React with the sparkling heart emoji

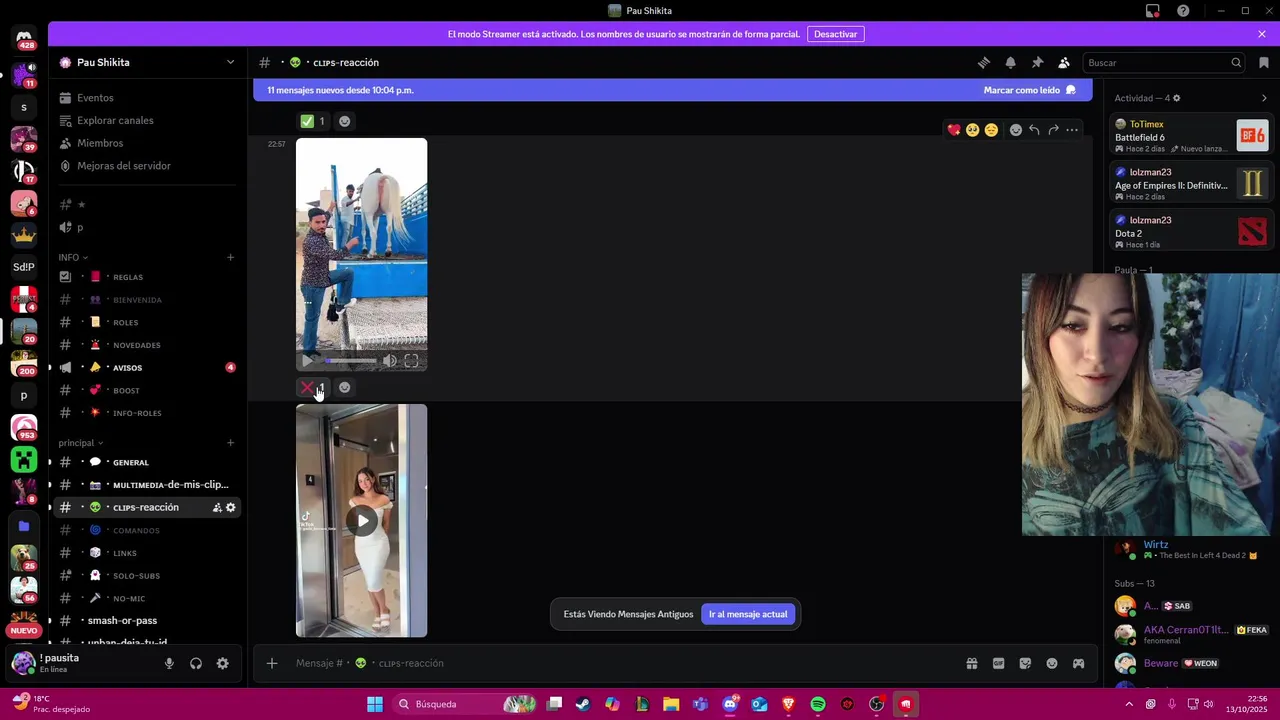(x=954, y=130)
